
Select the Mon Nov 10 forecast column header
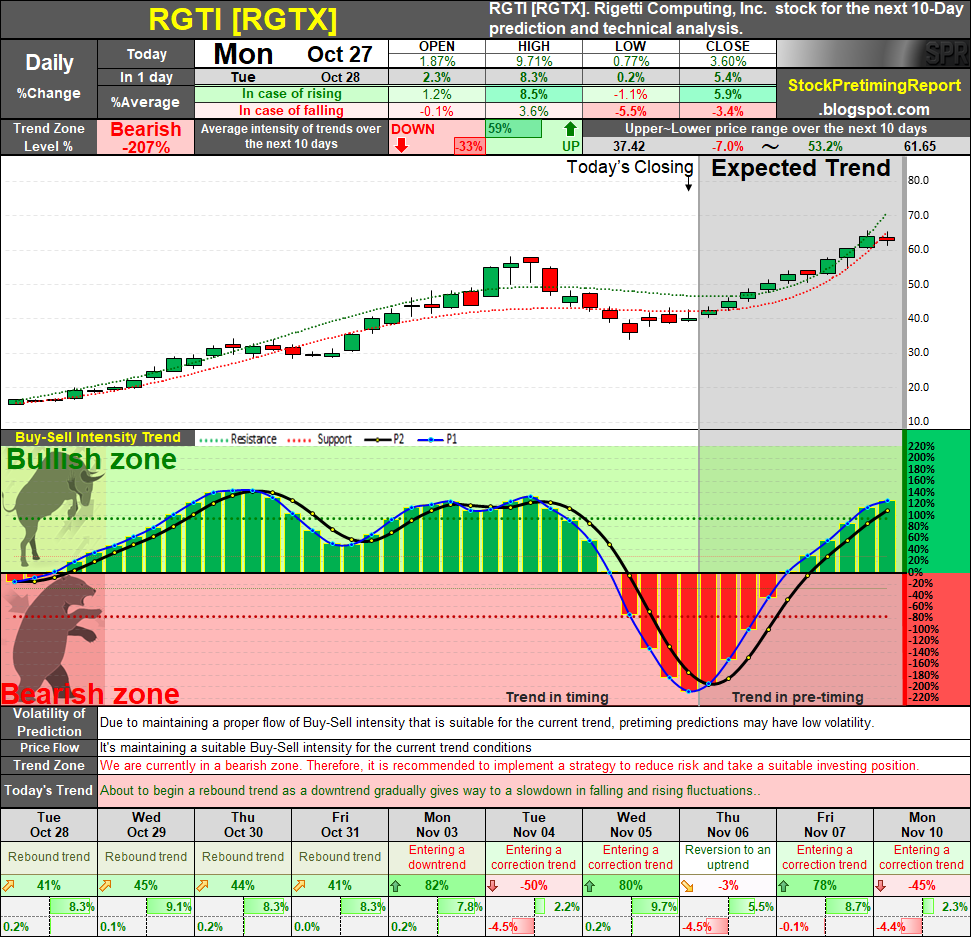click(x=921, y=825)
